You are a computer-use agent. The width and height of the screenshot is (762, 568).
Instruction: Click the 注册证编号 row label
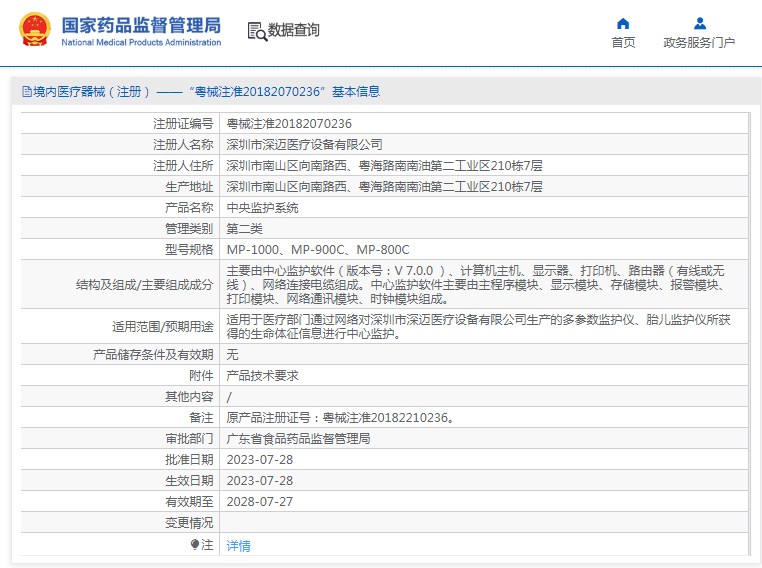click(183, 124)
